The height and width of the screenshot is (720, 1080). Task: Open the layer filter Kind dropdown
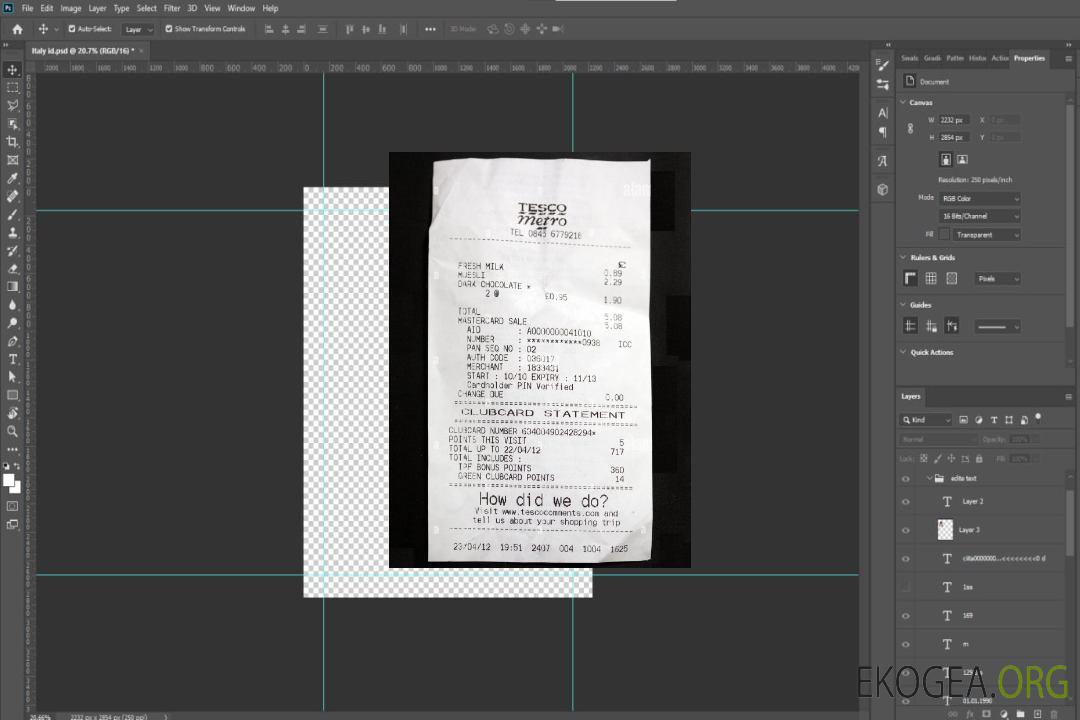tap(926, 420)
